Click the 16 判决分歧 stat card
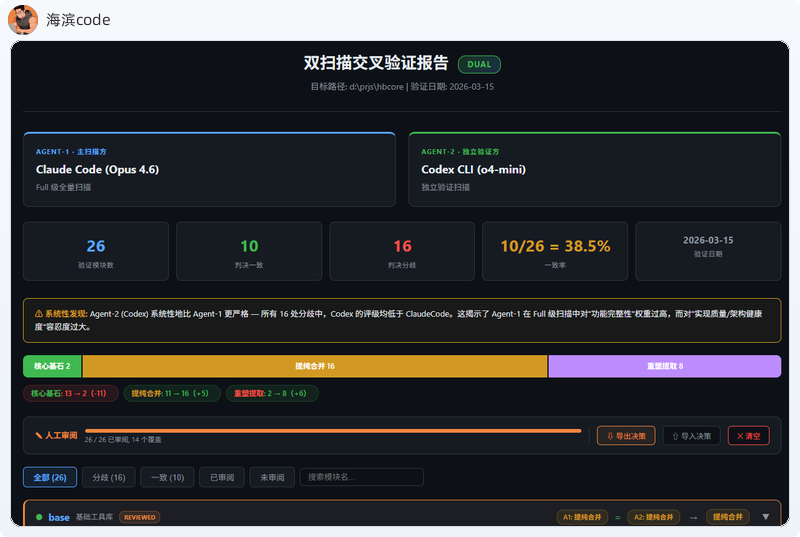Viewport: 800px width, 537px height. 402,251
